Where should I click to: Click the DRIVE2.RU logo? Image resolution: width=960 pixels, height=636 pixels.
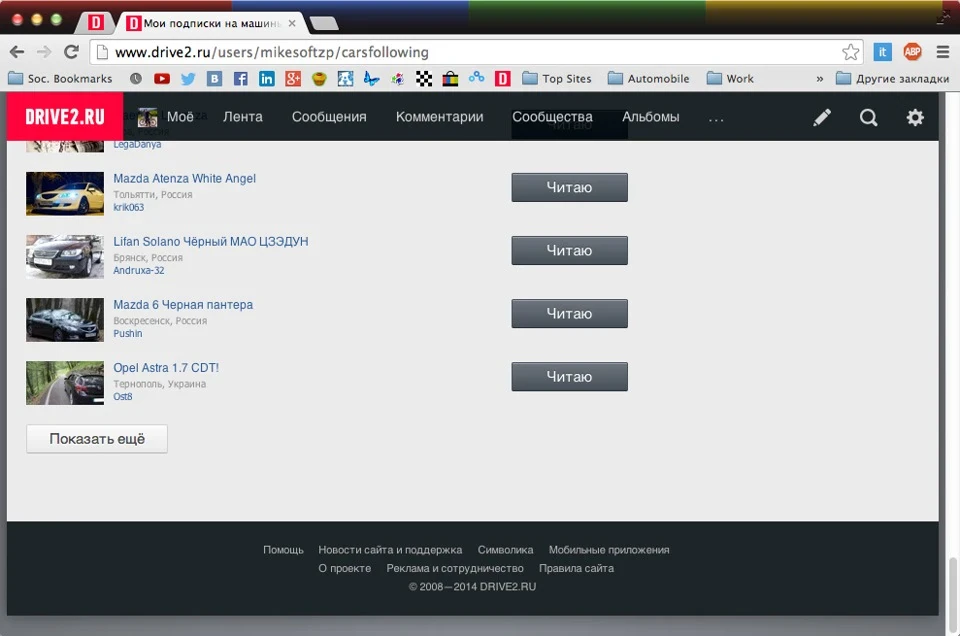coord(65,116)
